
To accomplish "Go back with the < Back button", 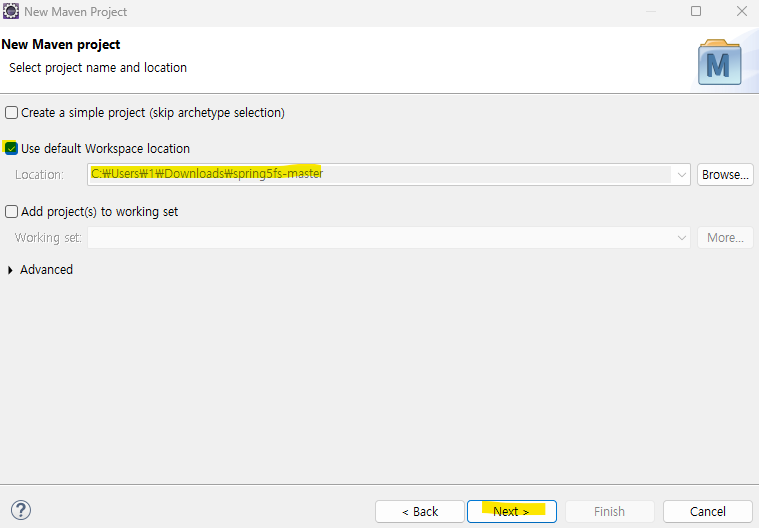I will [x=420, y=512].
